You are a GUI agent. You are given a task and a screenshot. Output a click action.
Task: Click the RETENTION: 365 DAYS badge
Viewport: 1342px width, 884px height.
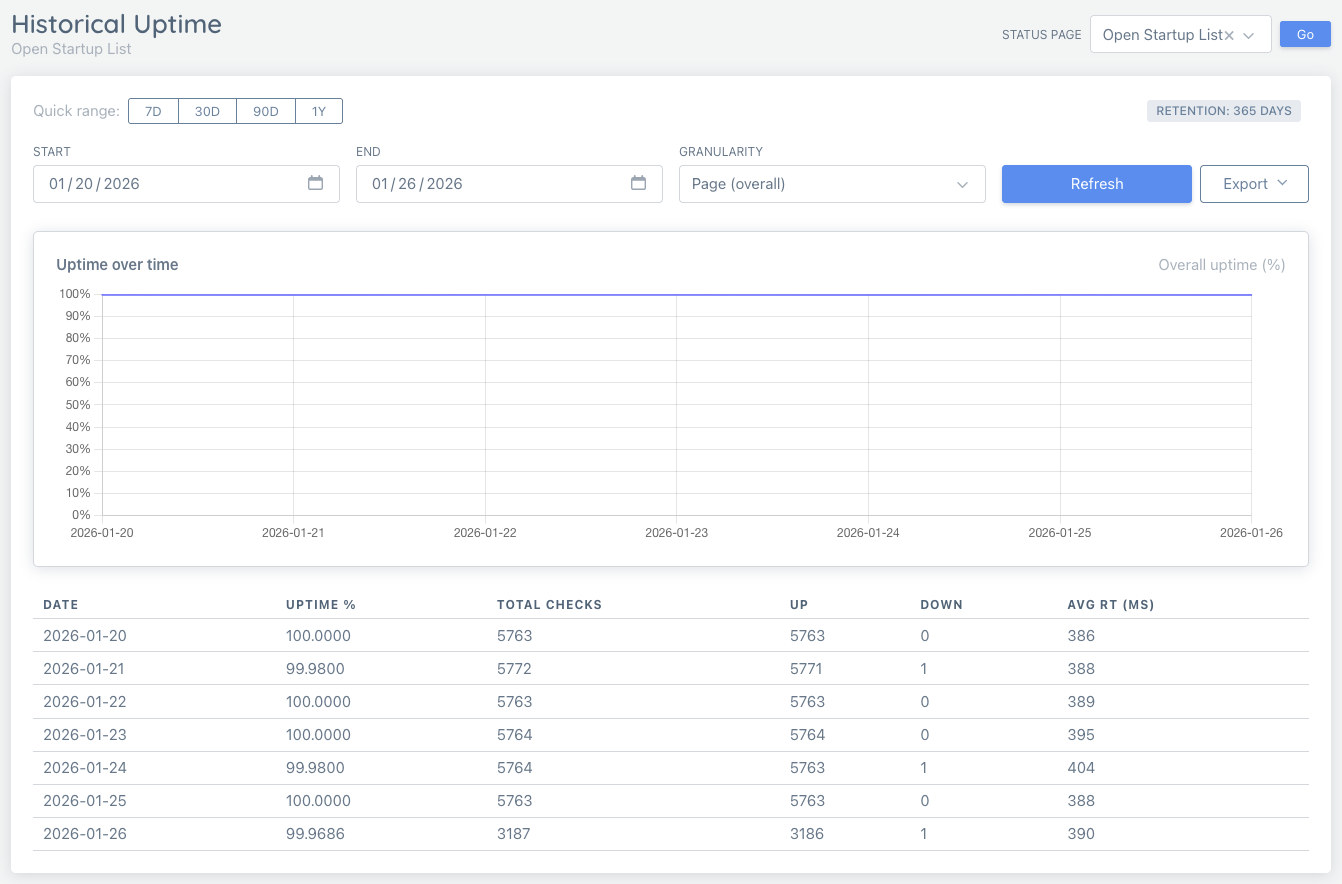tap(1223, 110)
